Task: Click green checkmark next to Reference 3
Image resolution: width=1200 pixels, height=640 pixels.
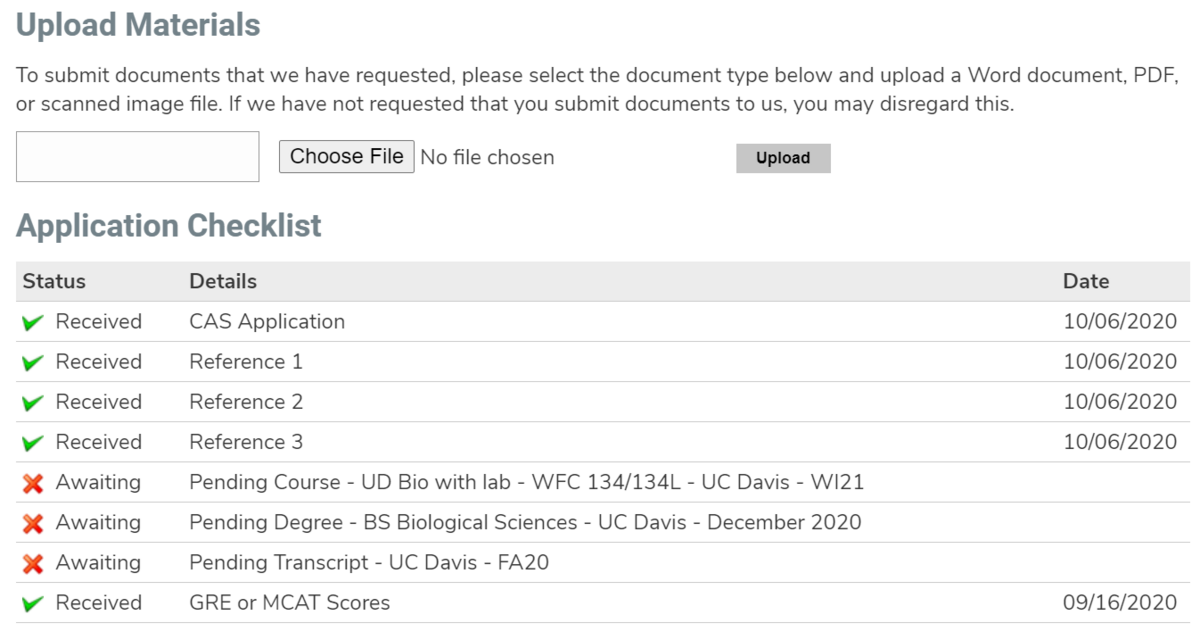Action: click(x=33, y=443)
